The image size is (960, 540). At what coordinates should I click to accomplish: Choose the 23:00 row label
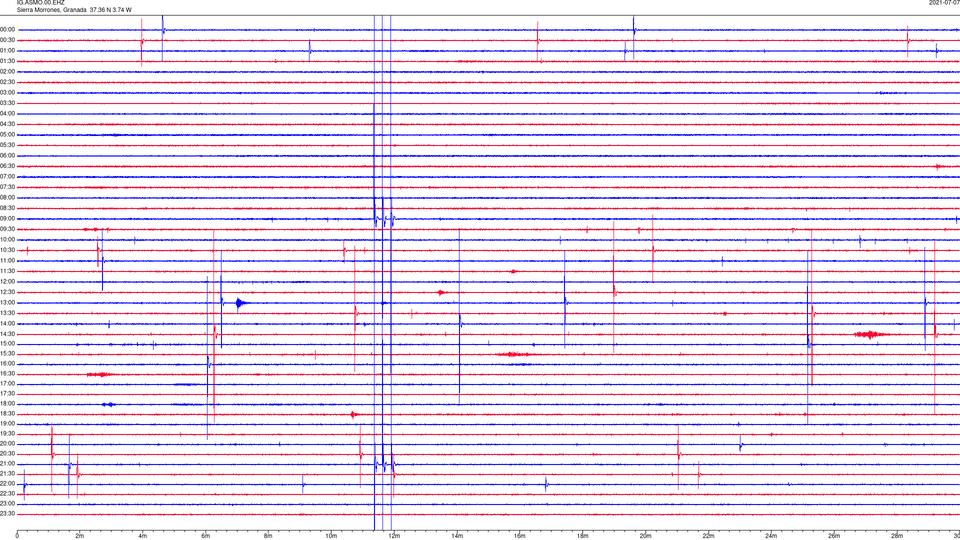8,504
